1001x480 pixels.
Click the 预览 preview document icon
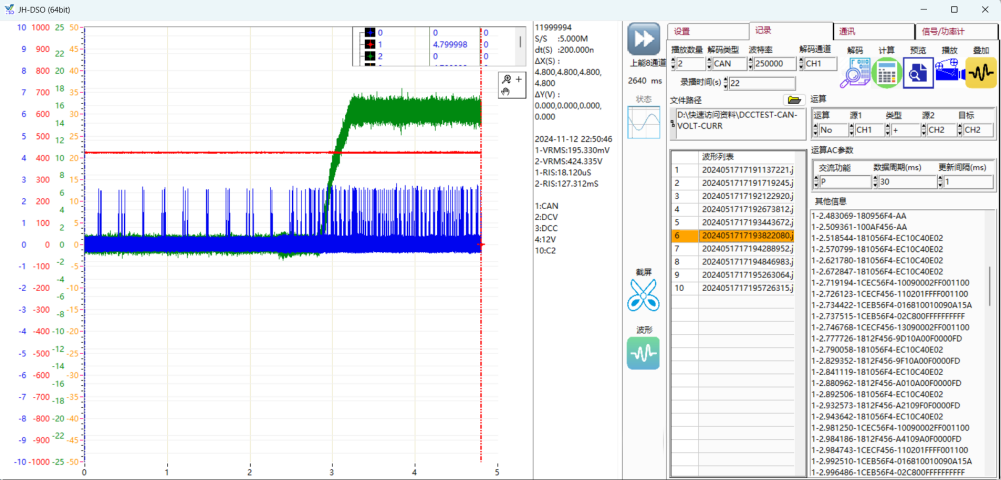click(x=918, y=73)
